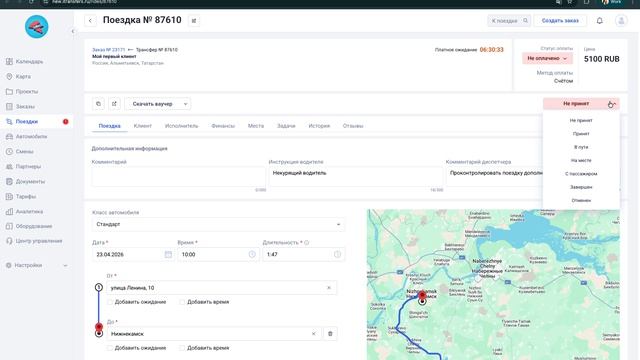Click the Время field showing 10:00
Viewport: 640px width, 360px height.
[218, 254]
